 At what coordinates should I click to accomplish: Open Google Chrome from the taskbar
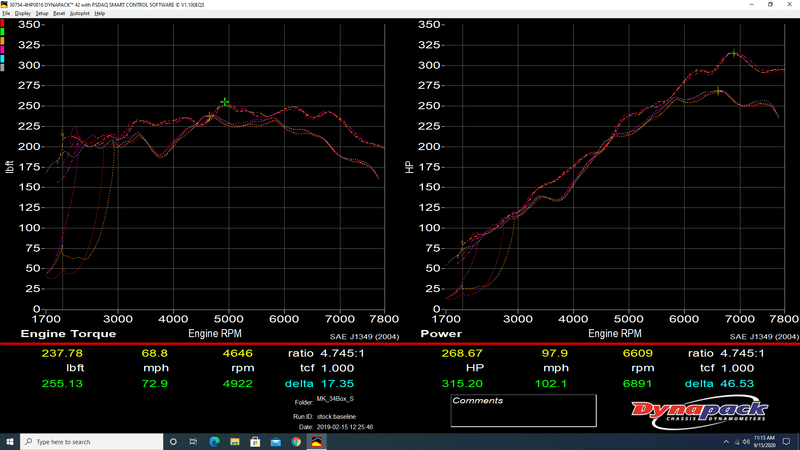point(297,441)
